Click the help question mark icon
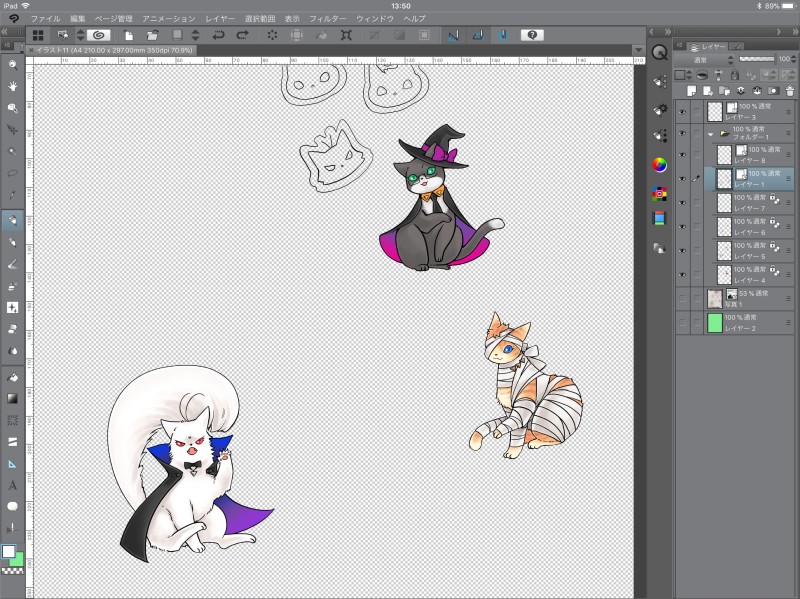The width and height of the screenshot is (800, 599). (x=533, y=35)
